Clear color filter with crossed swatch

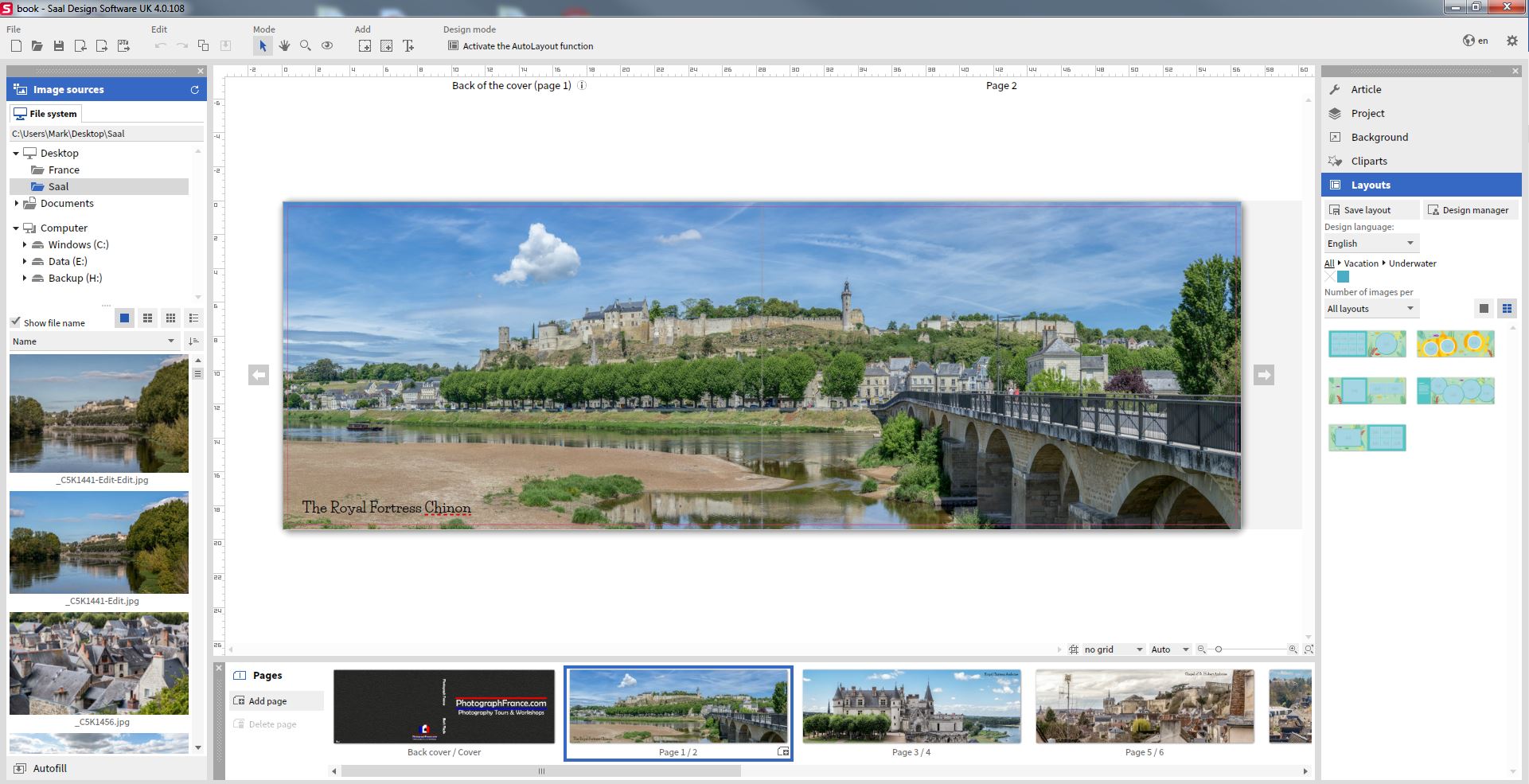tap(1330, 277)
